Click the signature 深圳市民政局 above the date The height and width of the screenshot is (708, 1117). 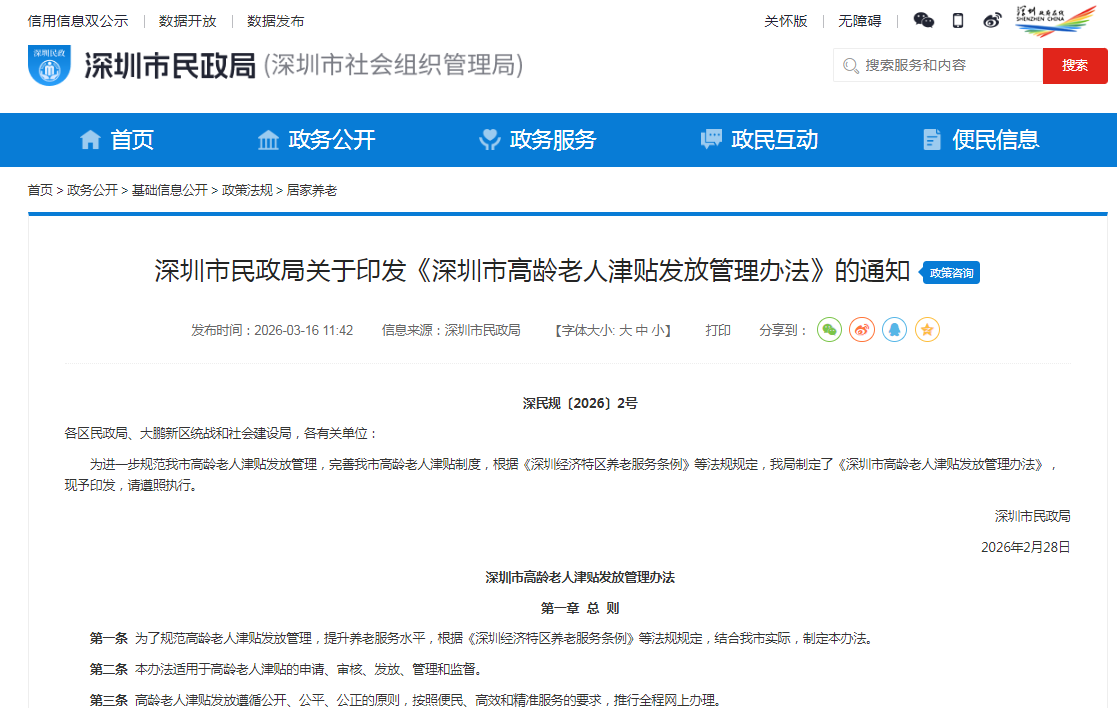point(1033,516)
